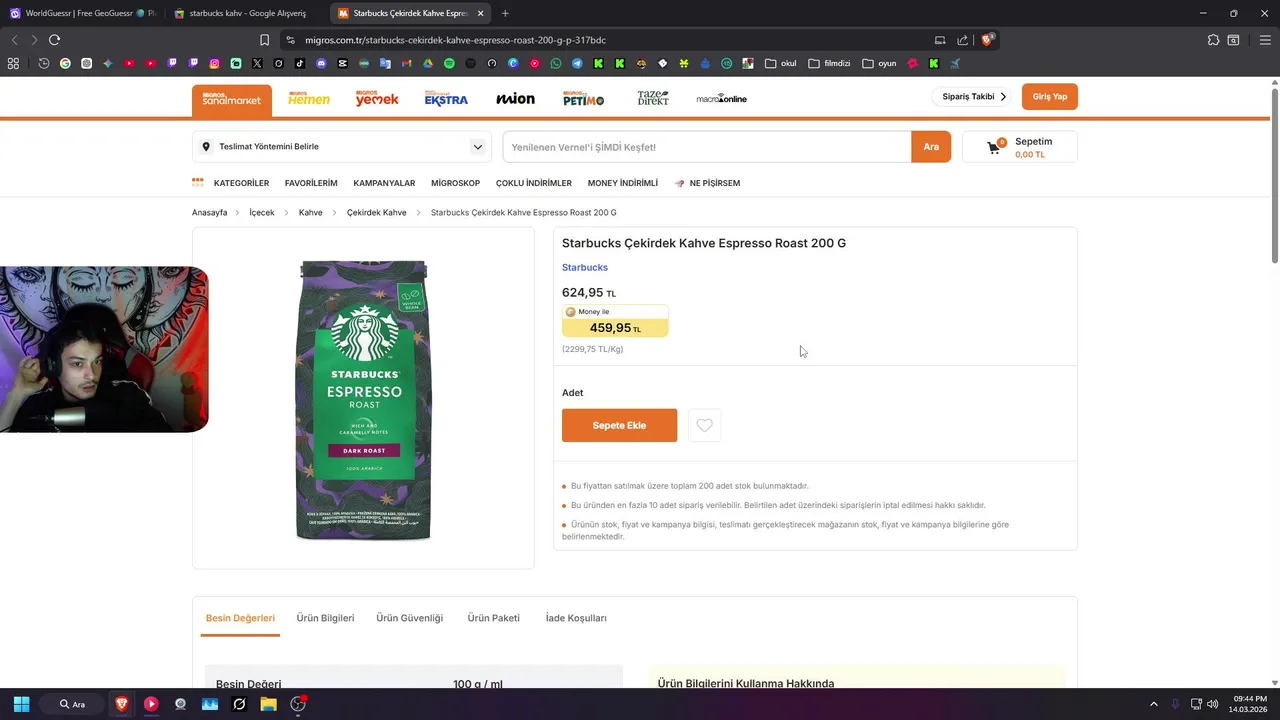Open the oyun bookmarks folder
1280x720 pixels.
coord(879,63)
